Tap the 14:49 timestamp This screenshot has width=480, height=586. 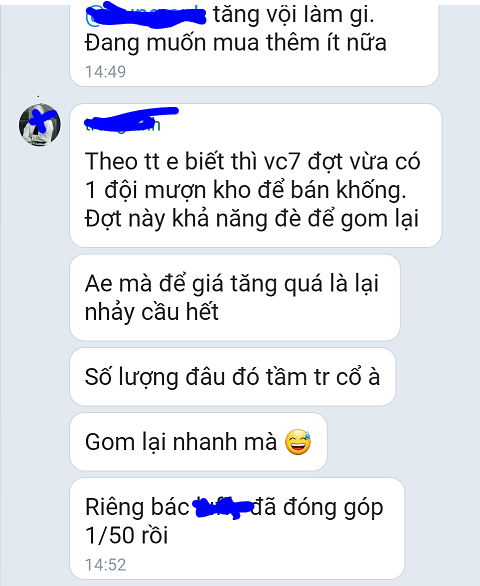click(105, 72)
